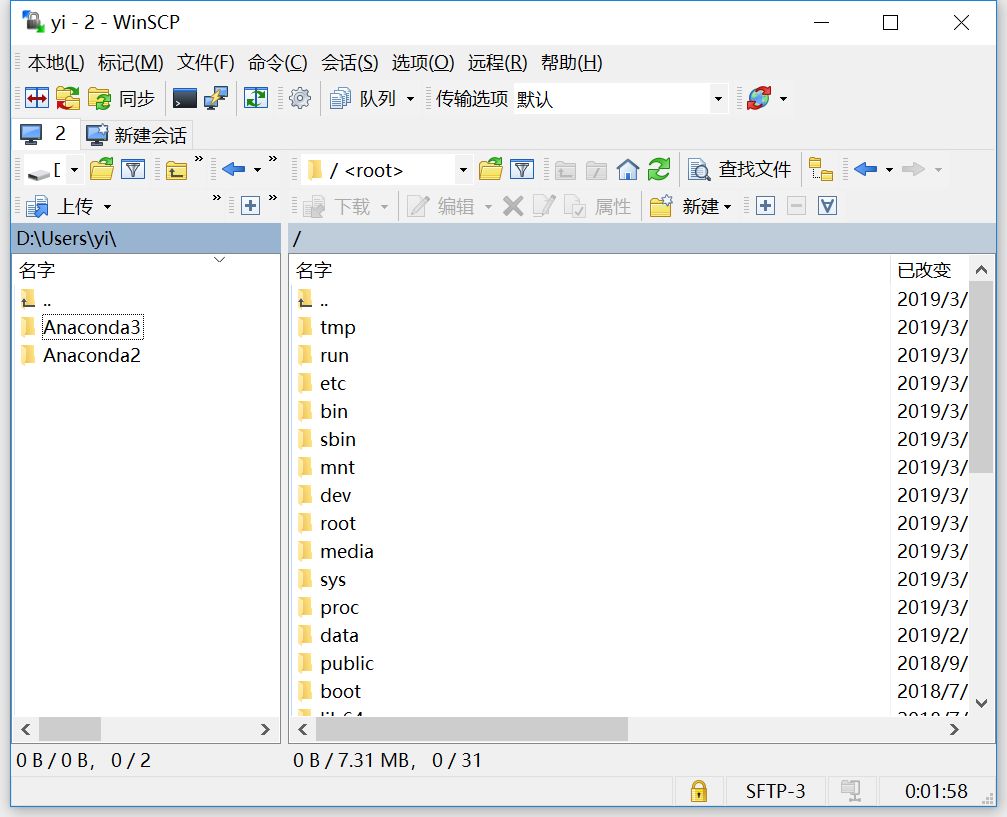1007x817 pixels.
Task: Click the Compare Directories toolbar icon
Action: pyautogui.click(x=37, y=98)
